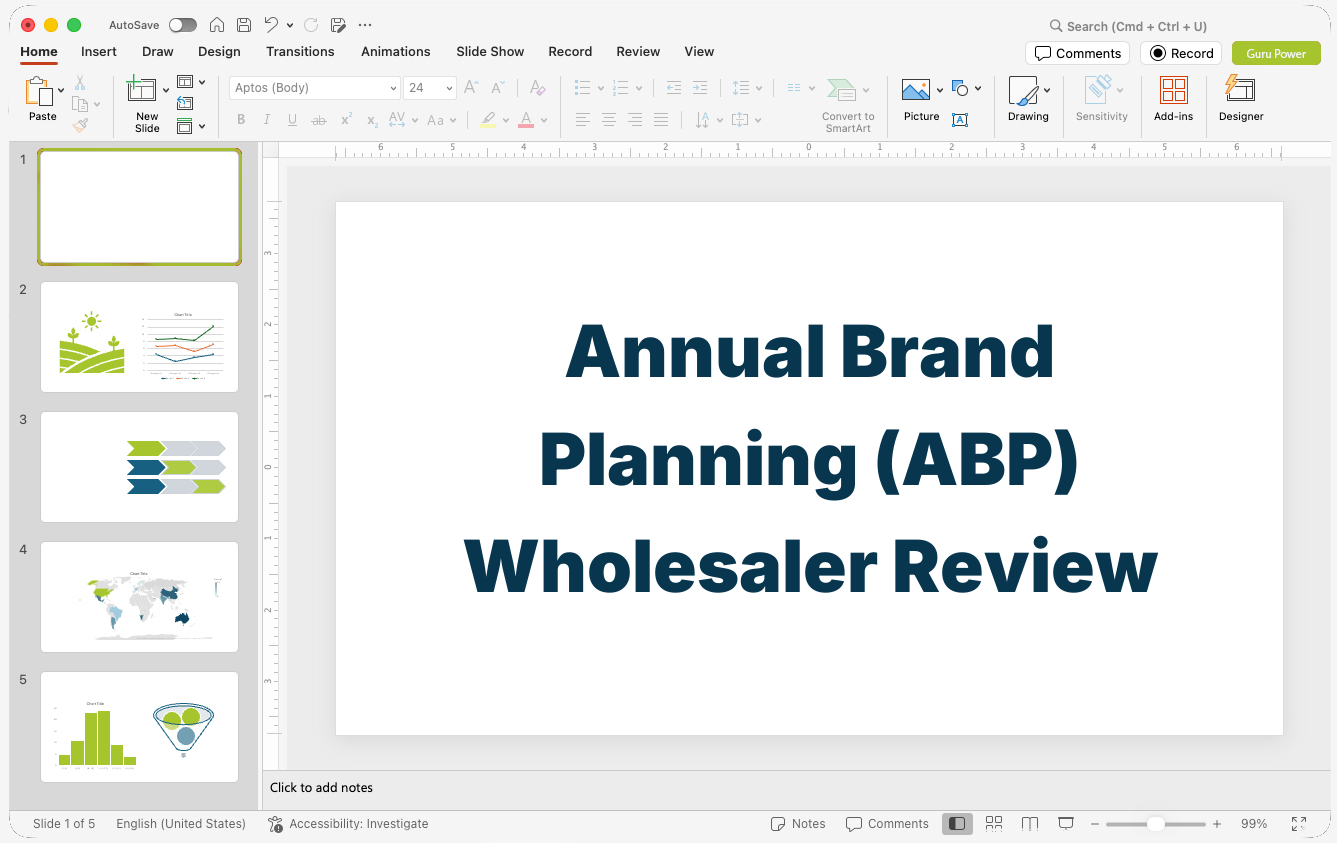The image size is (1337, 843).
Task: Click the Subscript x₂ icon
Action: pos(372,120)
